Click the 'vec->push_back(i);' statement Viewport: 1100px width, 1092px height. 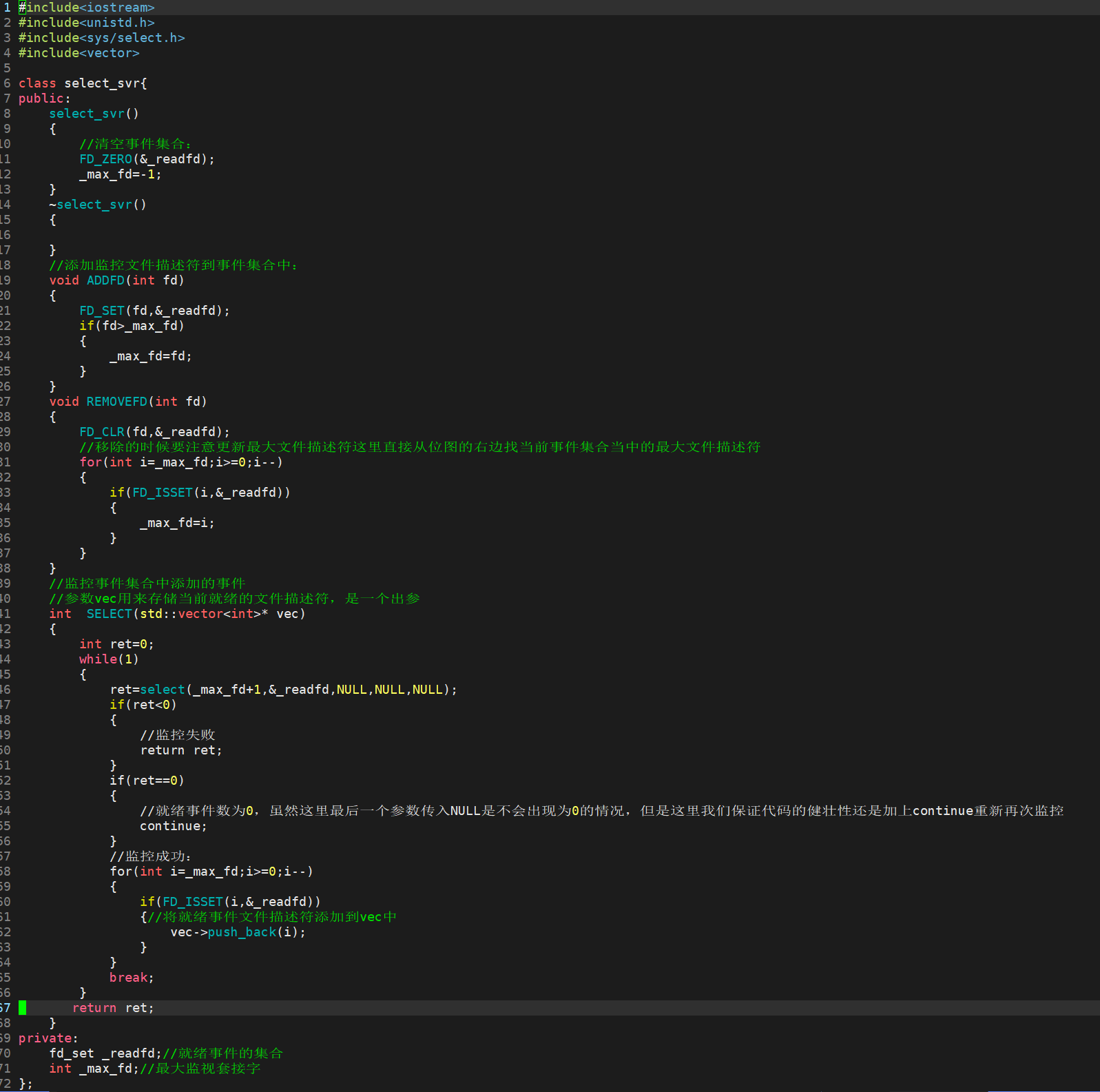[x=238, y=932]
